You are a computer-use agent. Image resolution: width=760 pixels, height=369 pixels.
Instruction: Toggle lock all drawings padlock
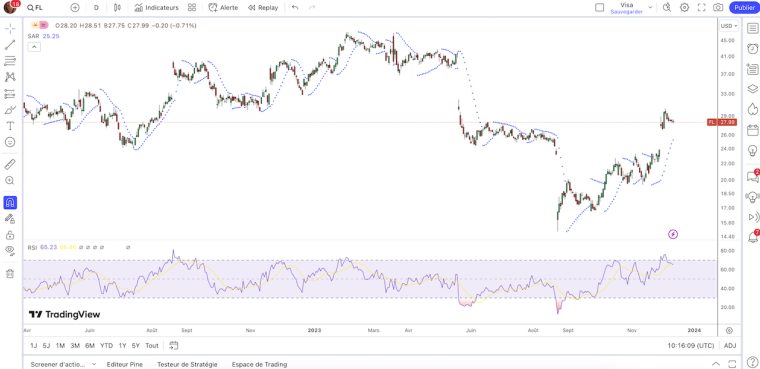pyautogui.click(x=10, y=235)
